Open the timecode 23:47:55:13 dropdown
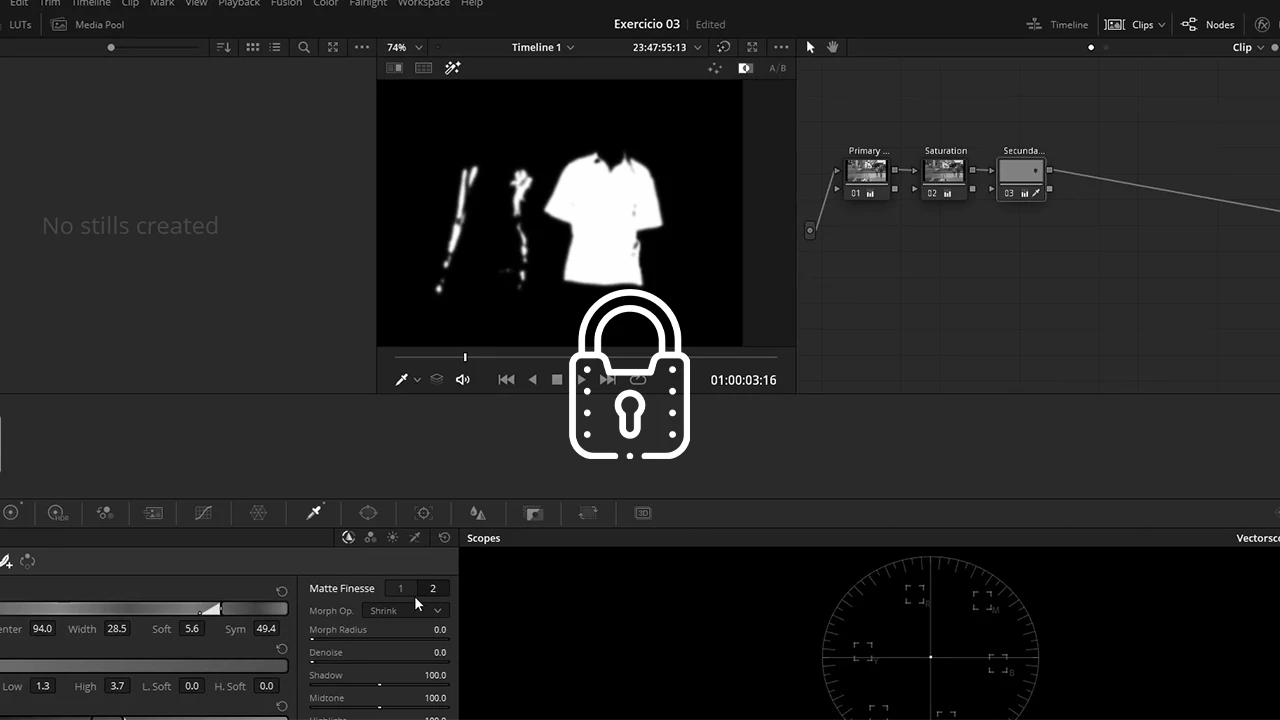1280x720 pixels. click(667, 47)
